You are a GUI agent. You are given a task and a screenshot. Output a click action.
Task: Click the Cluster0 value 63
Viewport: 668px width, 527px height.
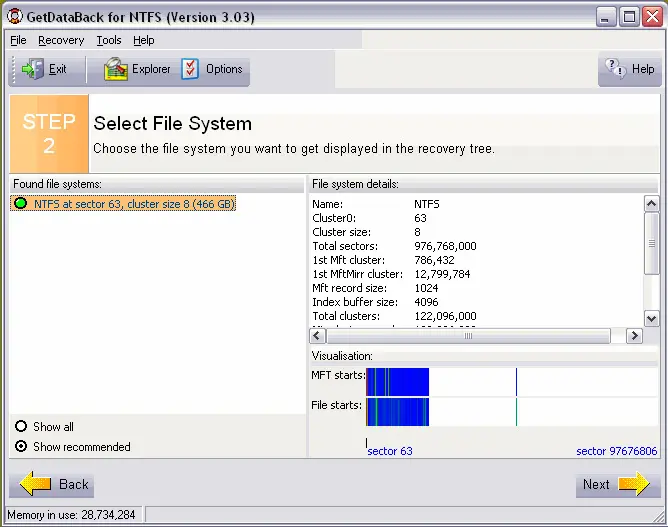pos(420,218)
